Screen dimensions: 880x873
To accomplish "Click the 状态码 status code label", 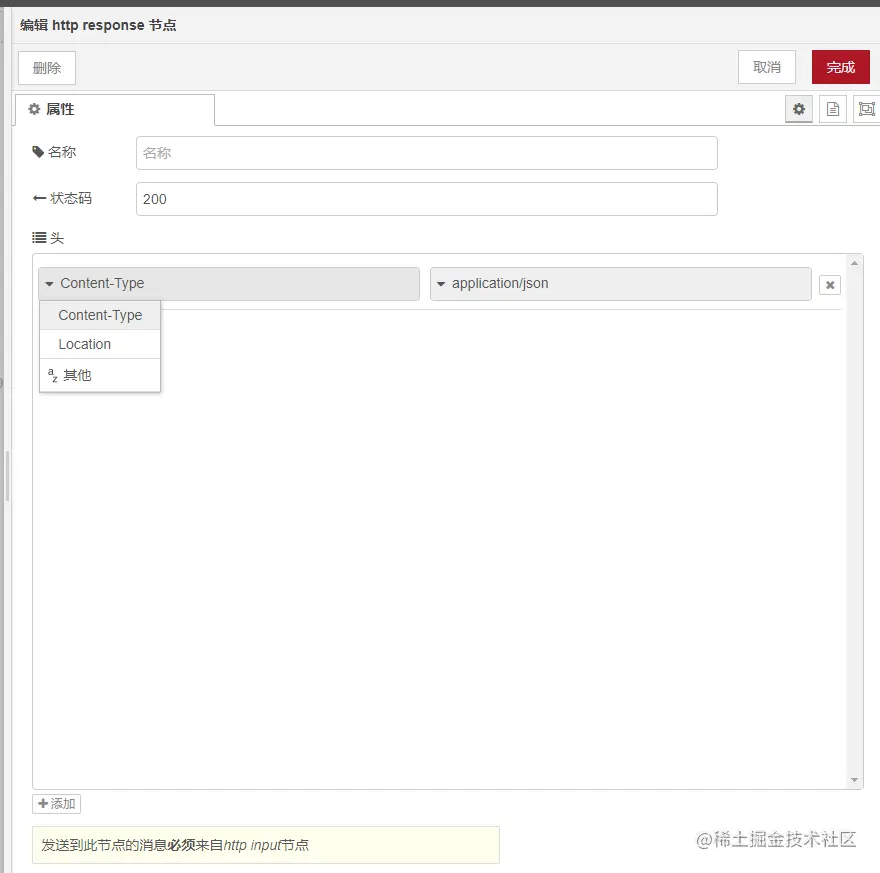I will [62, 198].
